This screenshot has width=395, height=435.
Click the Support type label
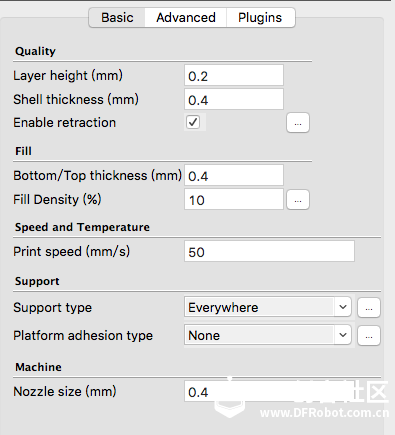click(52, 308)
